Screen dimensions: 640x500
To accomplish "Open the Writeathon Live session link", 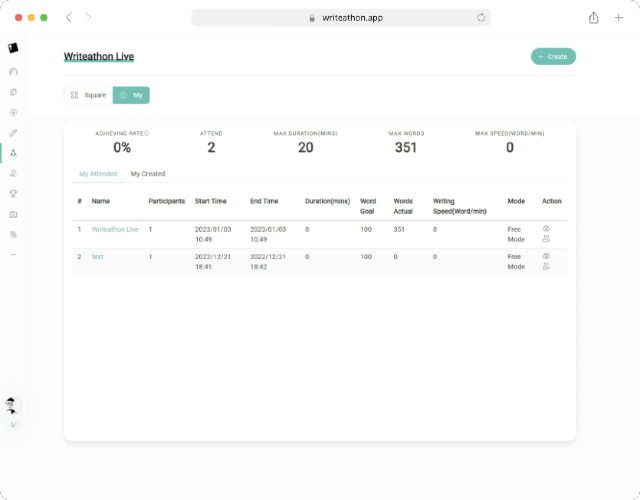I will [115, 229].
